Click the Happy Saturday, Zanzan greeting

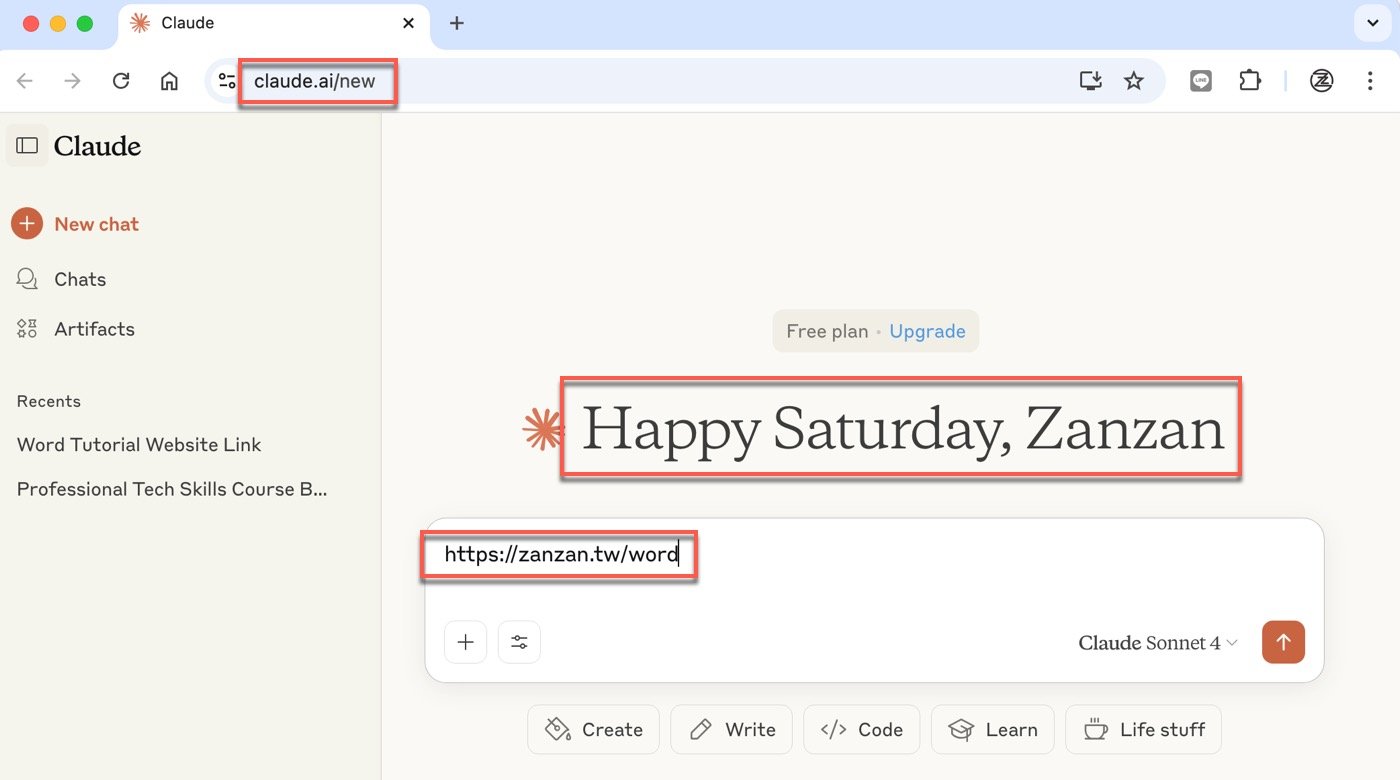pos(903,428)
